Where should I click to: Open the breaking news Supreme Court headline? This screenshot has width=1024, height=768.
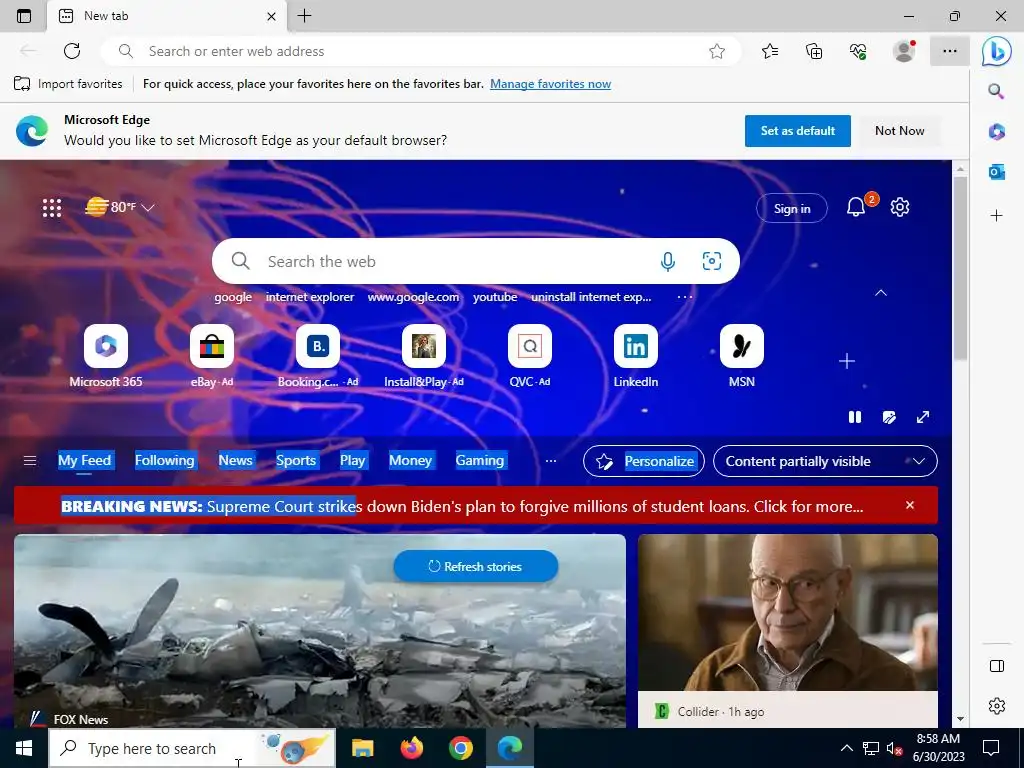(x=462, y=506)
